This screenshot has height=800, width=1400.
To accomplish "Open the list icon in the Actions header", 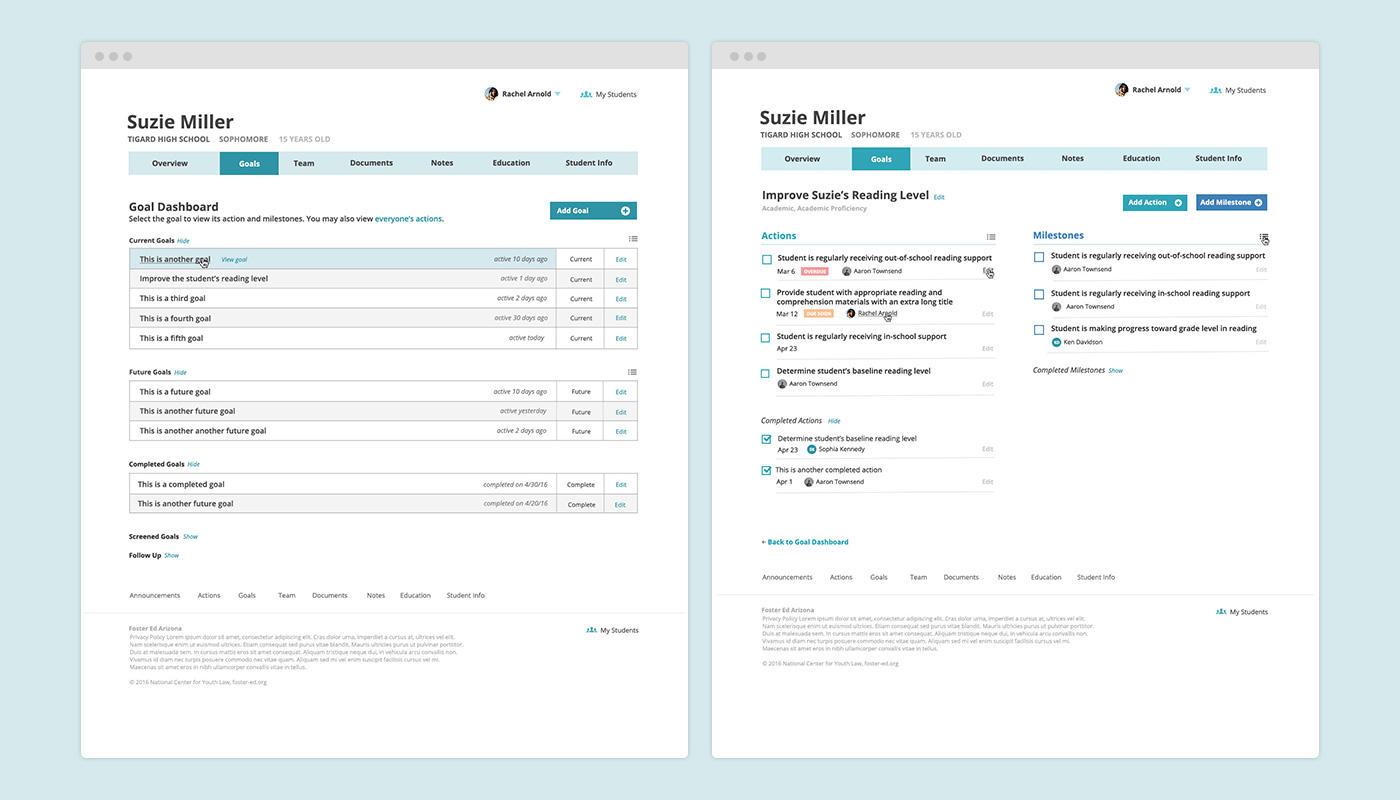I will click(991, 237).
